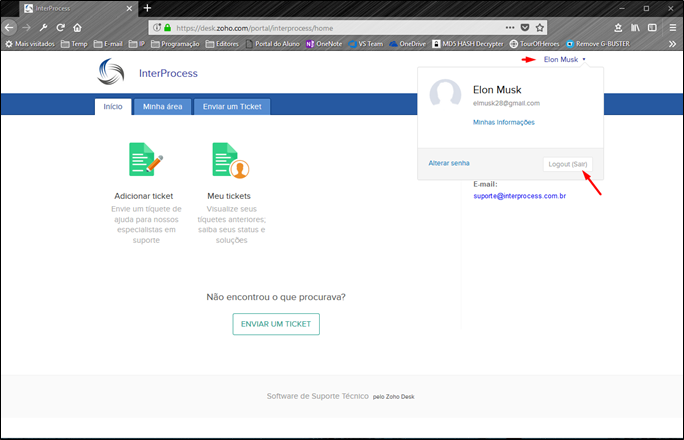
Task: Select the InterProcess browser tab
Action: pyautogui.click(x=78, y=8)
